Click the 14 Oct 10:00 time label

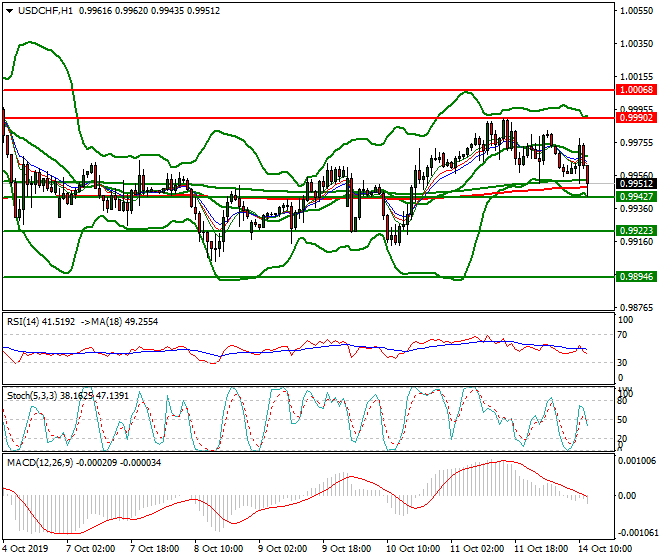604,549
